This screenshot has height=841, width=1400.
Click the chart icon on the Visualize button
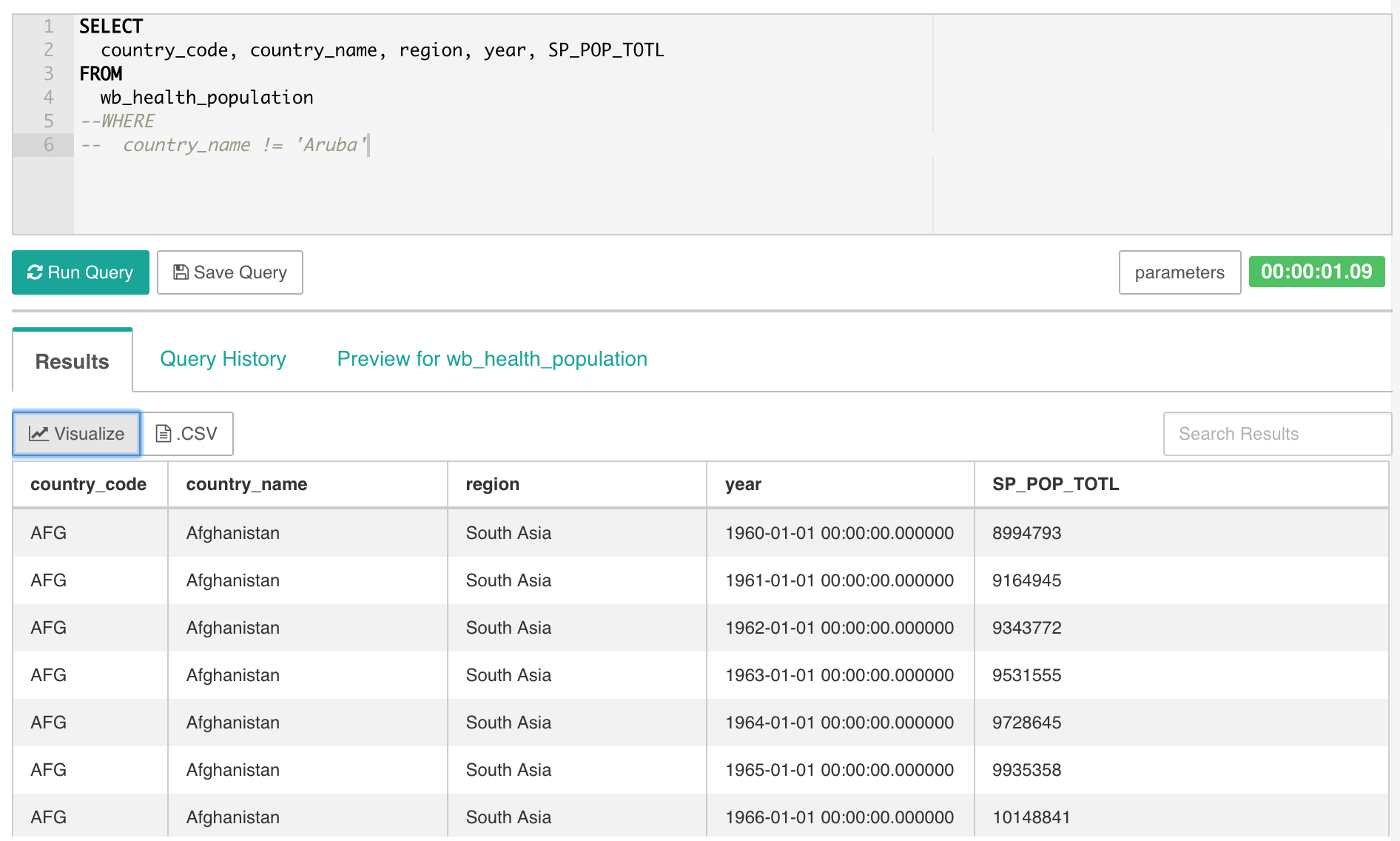point(38,433)
